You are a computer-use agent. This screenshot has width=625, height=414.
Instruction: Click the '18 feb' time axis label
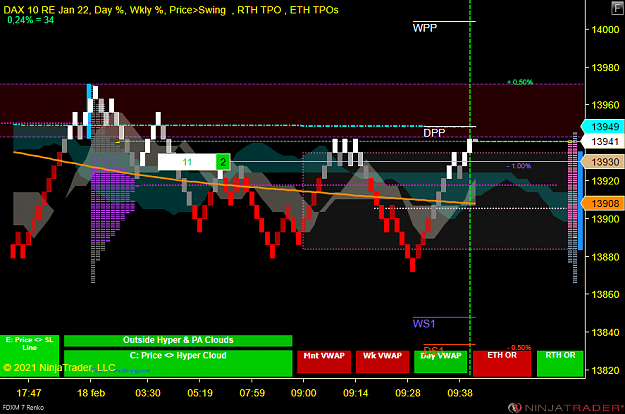91,393
